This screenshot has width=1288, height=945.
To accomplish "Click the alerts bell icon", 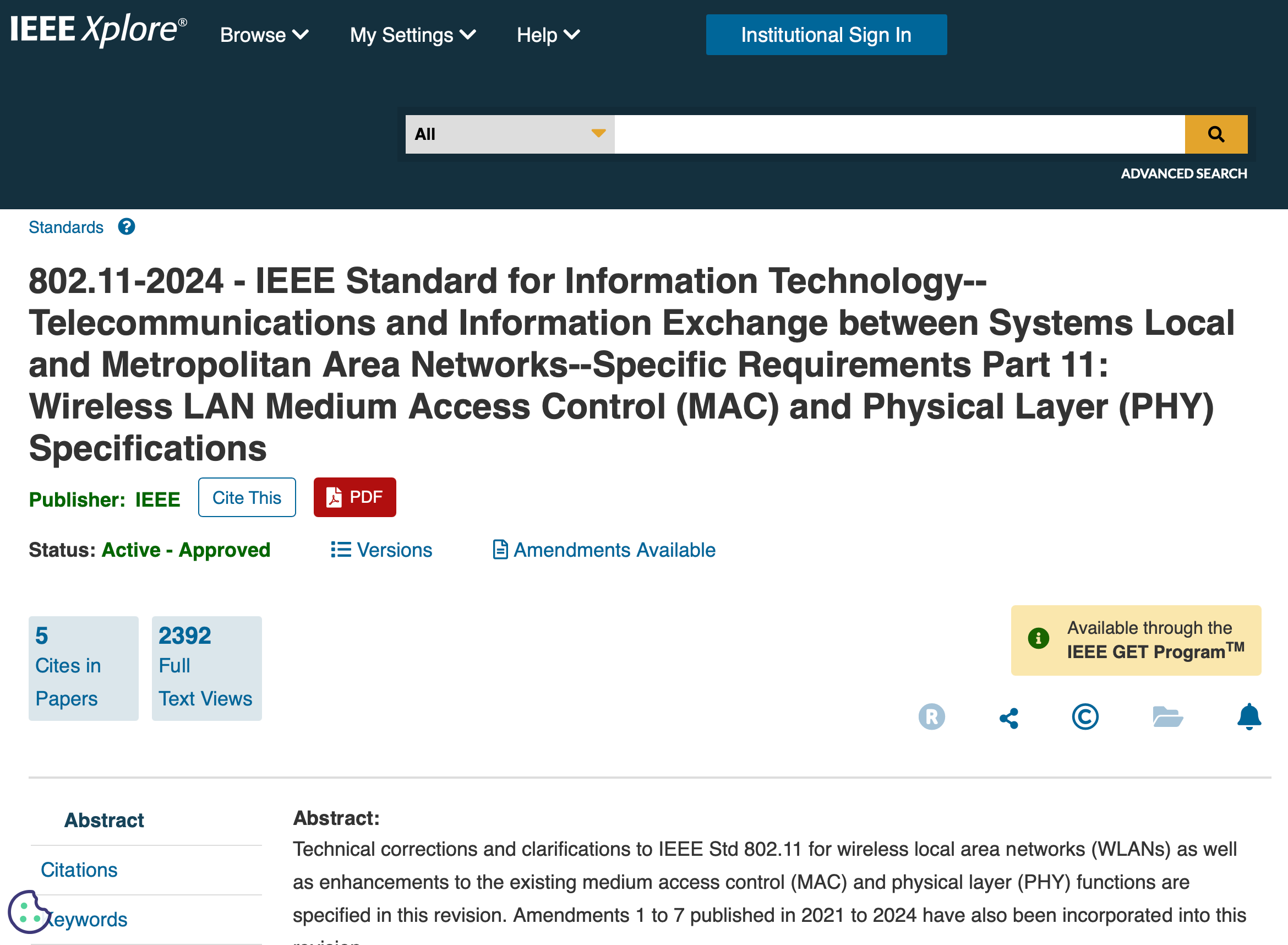I will coord(1248,717).
